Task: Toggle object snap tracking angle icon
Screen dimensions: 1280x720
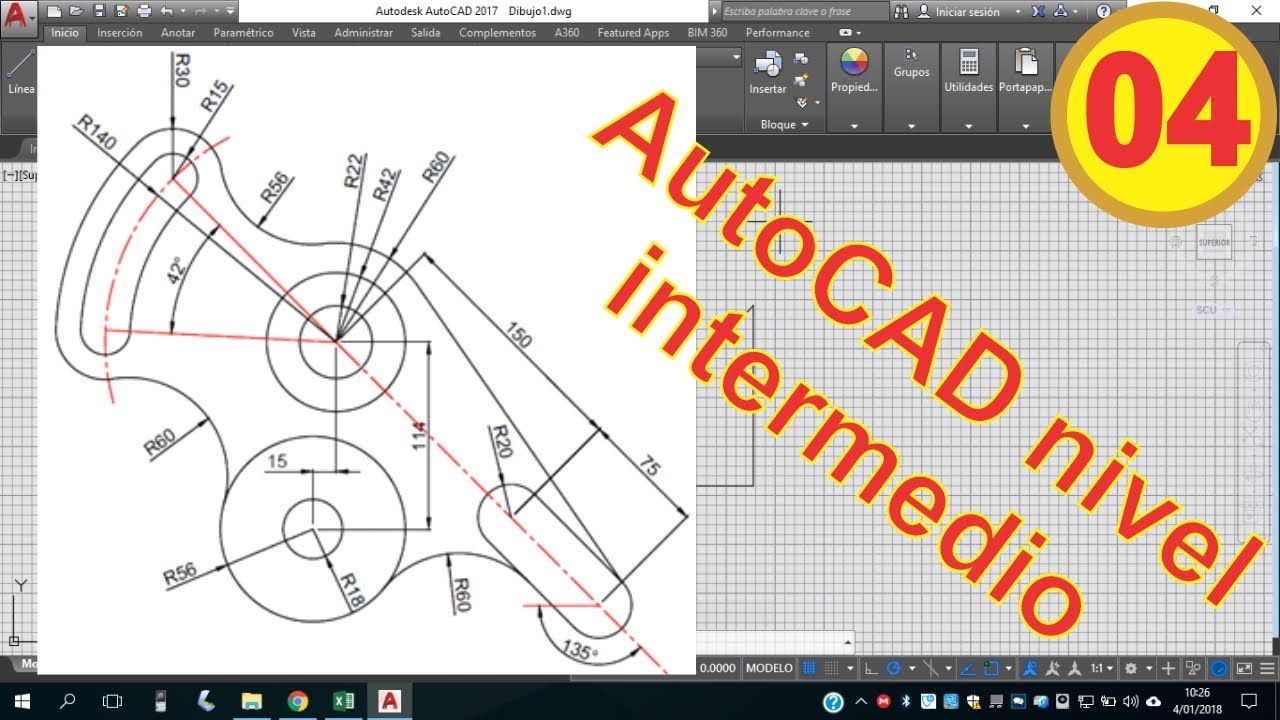Action: pyautogui.click(x=967, y=668)
